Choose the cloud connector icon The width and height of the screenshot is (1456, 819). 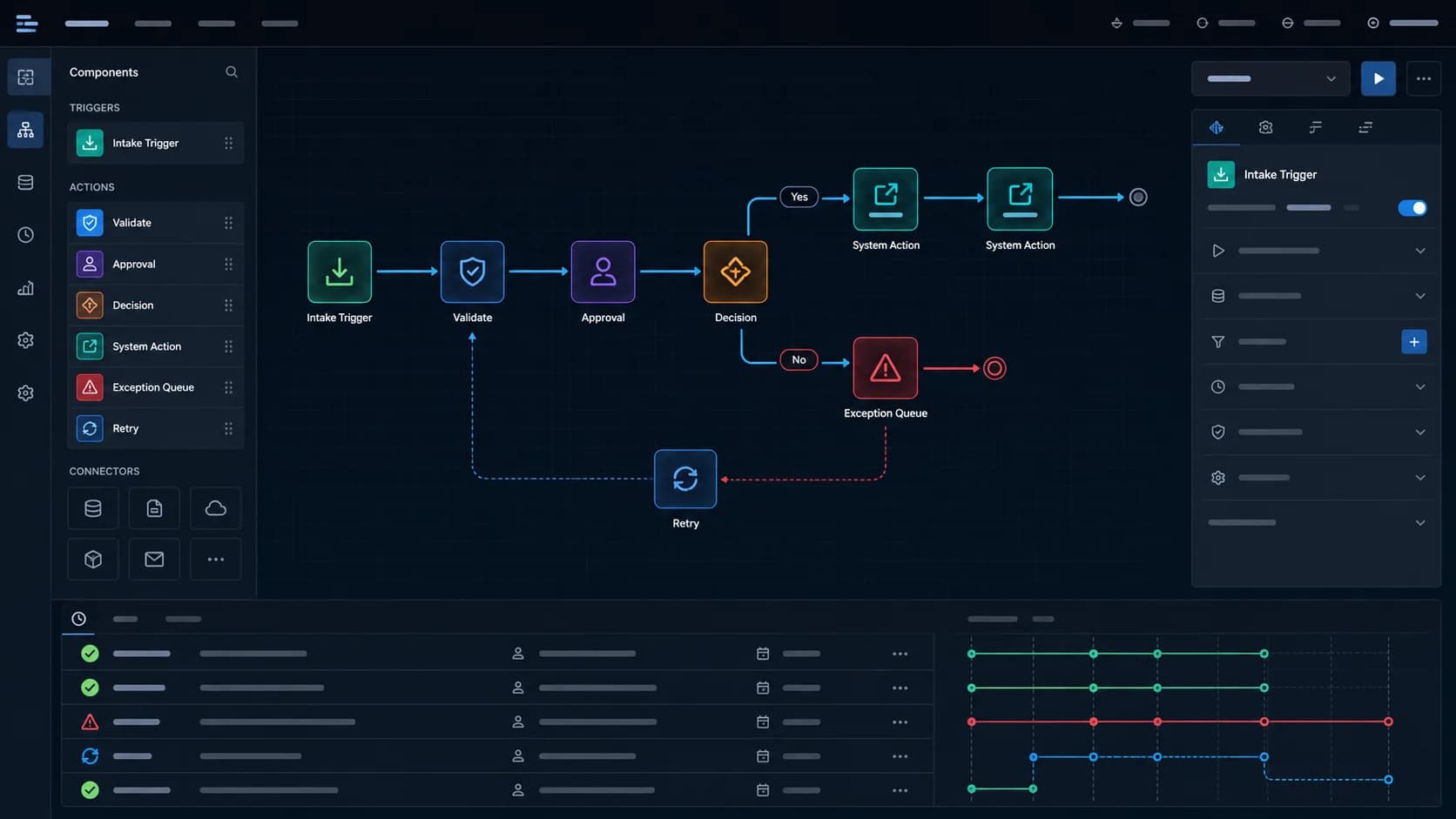pyautogui.click(x=215, y=508)
